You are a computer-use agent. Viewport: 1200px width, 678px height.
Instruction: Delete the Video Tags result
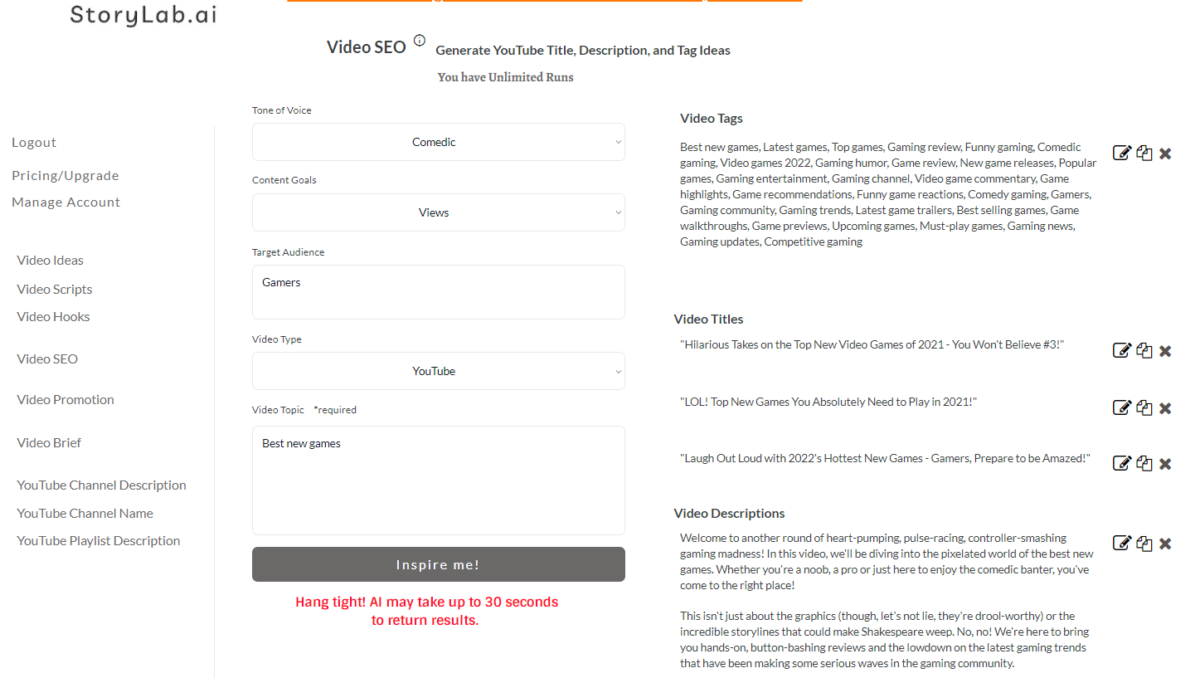pos(1165,153)
